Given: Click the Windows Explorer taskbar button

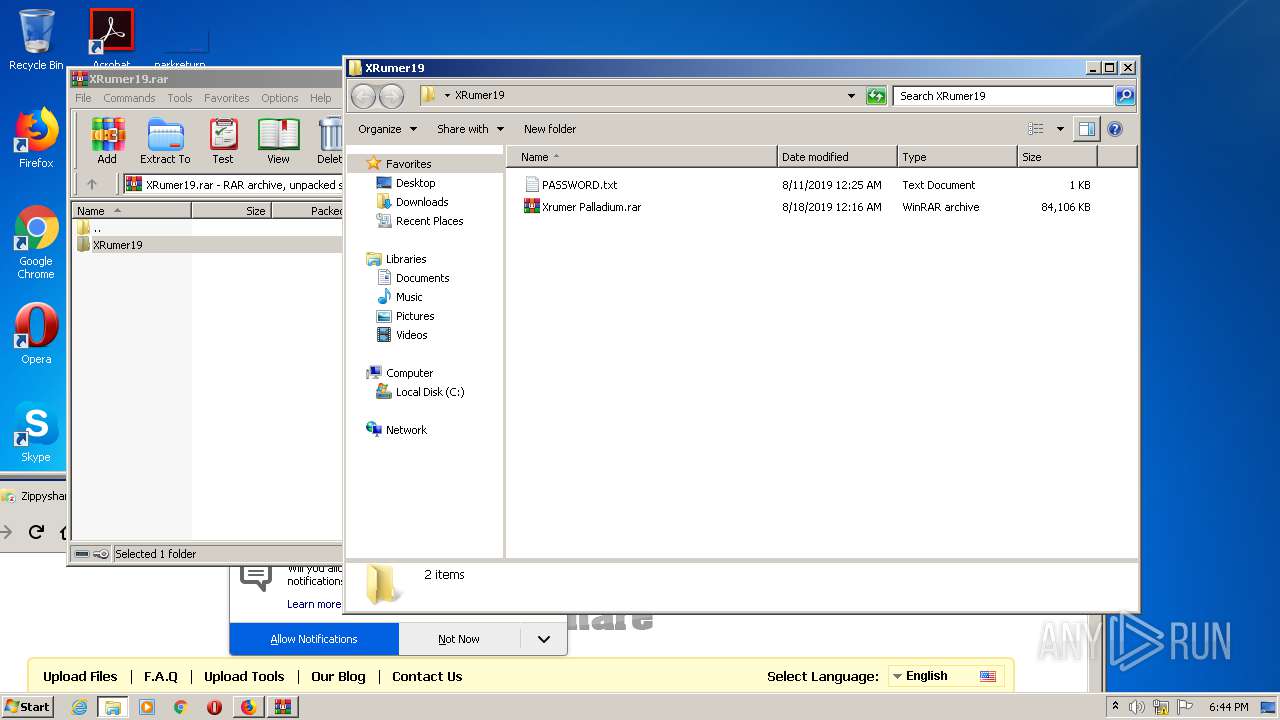Looking at the screenshot, I should click(x=113, y=707).
